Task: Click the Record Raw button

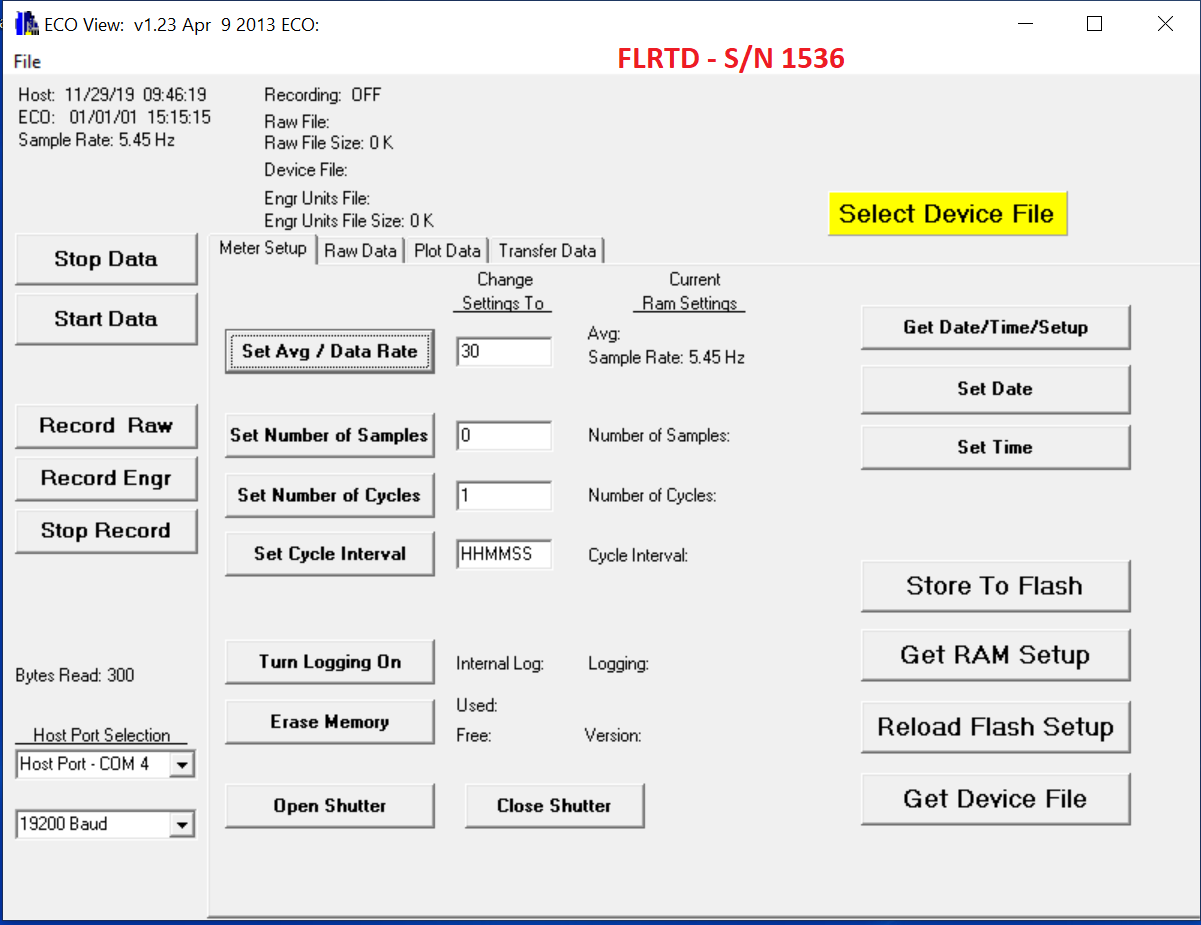Action: (x=106, y=426)
